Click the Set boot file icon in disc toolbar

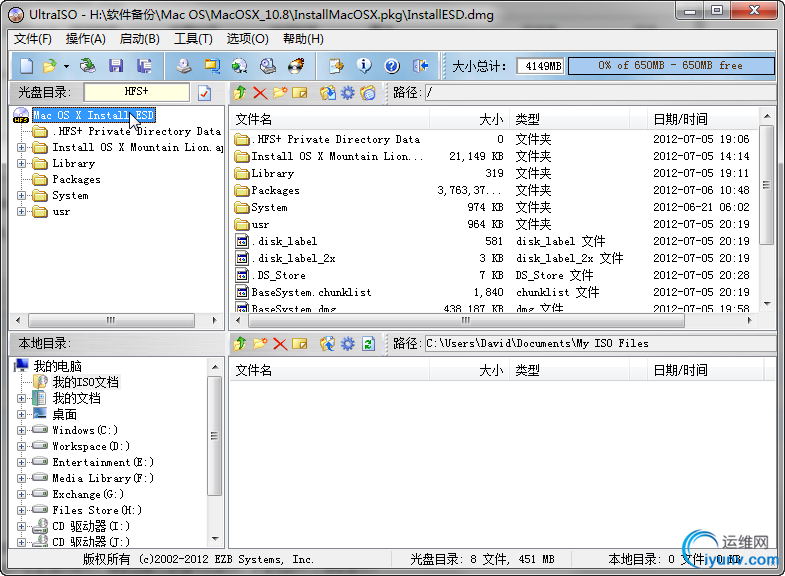pos(367,93)
